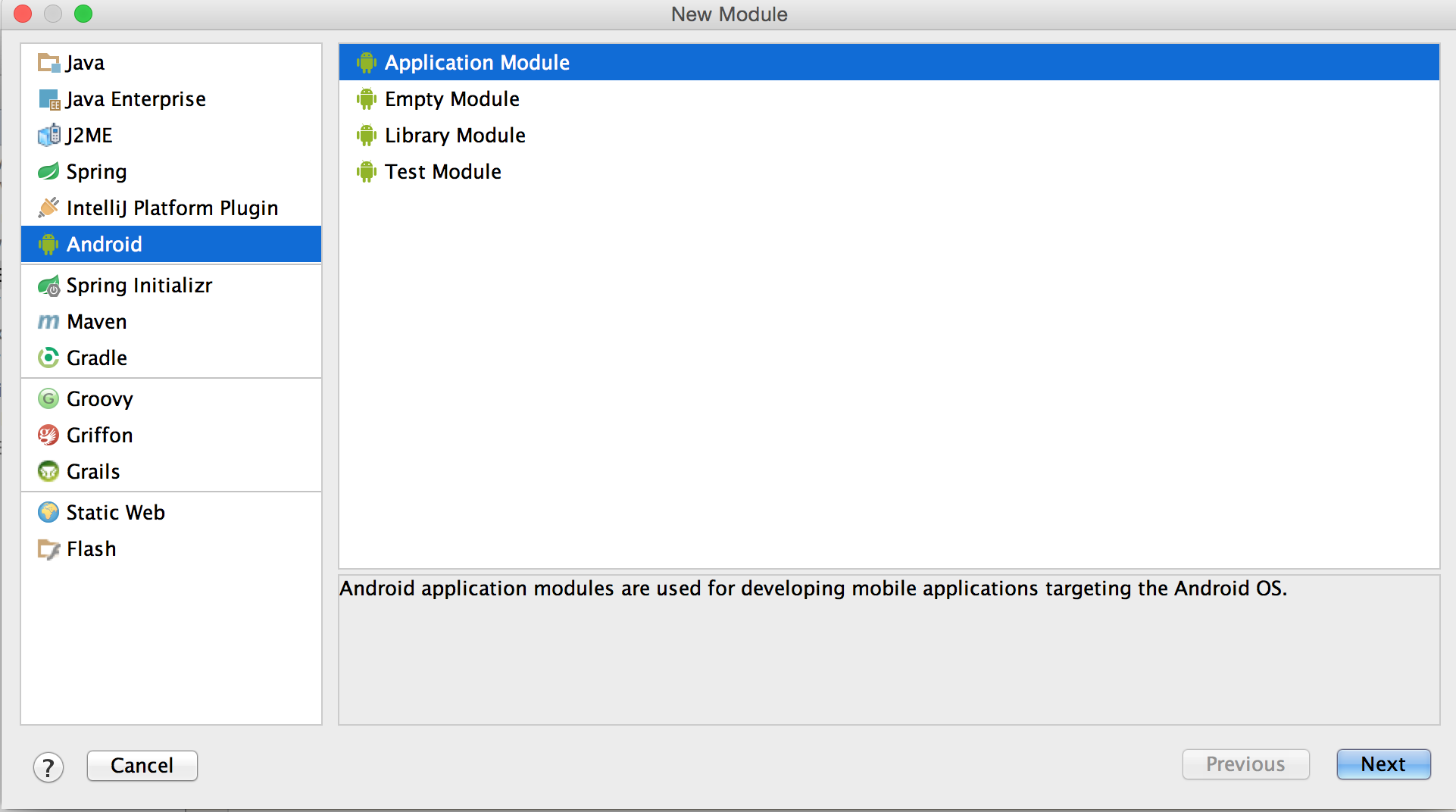1456x812 pixels.
Task: Click the Griffon red icon
Action: point(48,435)
